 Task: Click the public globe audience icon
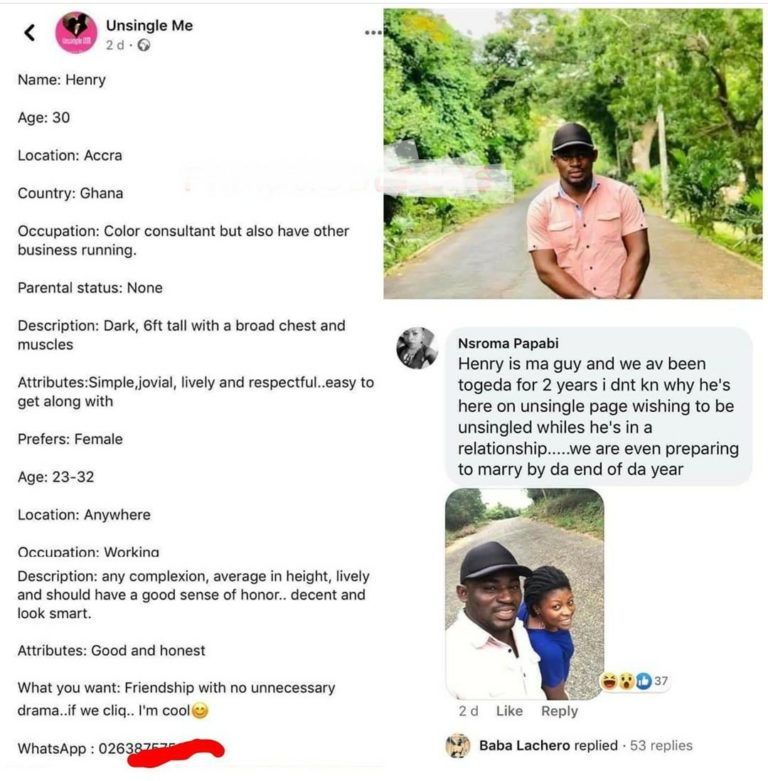145,45
